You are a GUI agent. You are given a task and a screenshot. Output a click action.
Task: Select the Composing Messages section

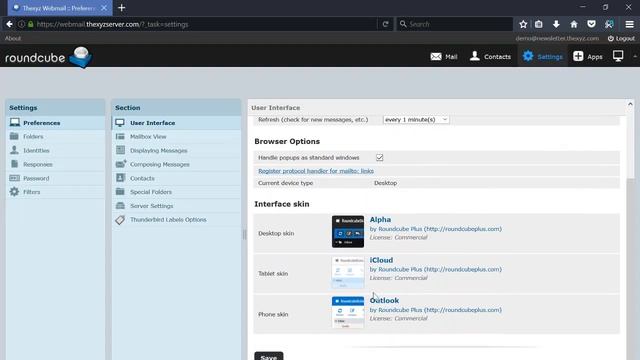pos(177,164)
